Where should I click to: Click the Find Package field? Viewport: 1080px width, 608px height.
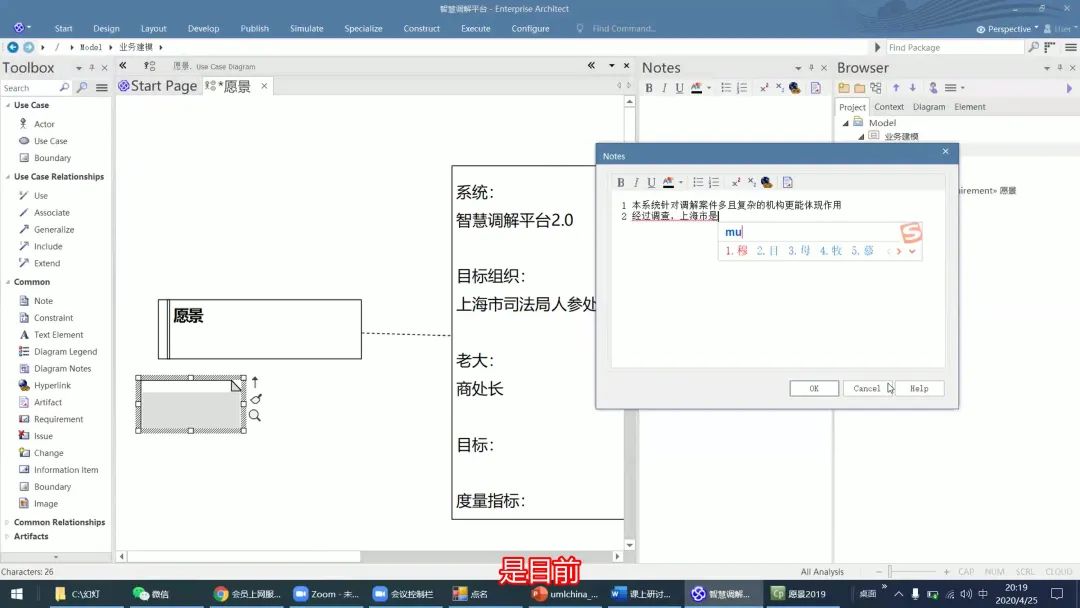954,48
